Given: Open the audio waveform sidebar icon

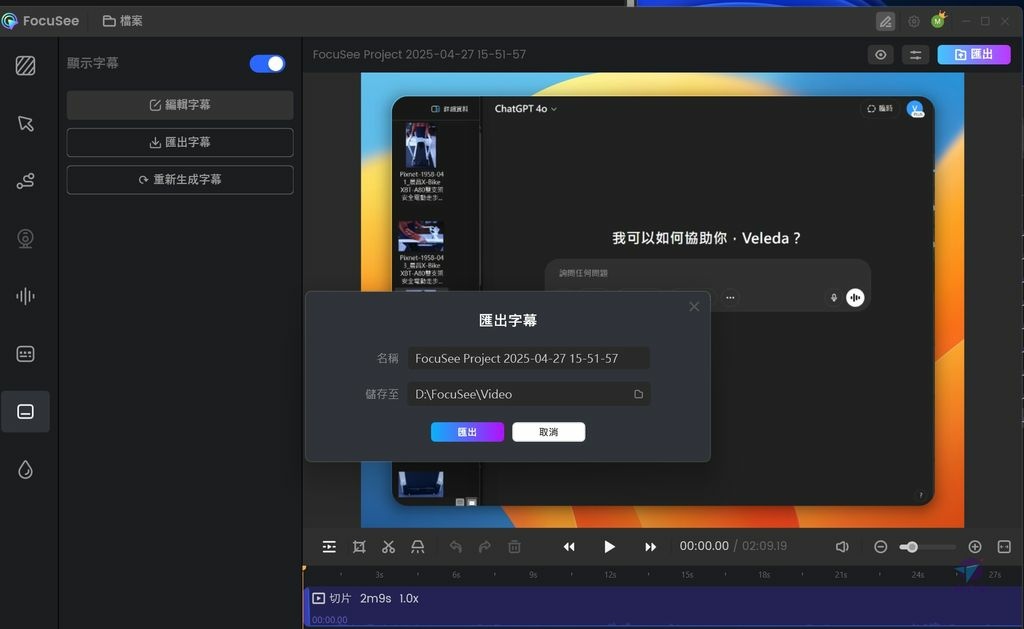Looking at the screenshot, I should click(x=25, y=296).
